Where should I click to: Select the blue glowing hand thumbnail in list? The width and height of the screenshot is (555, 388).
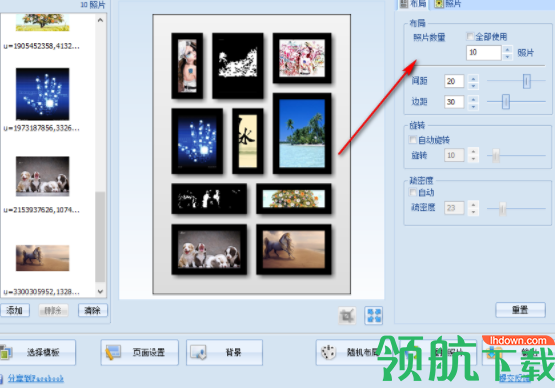point(42,94)
